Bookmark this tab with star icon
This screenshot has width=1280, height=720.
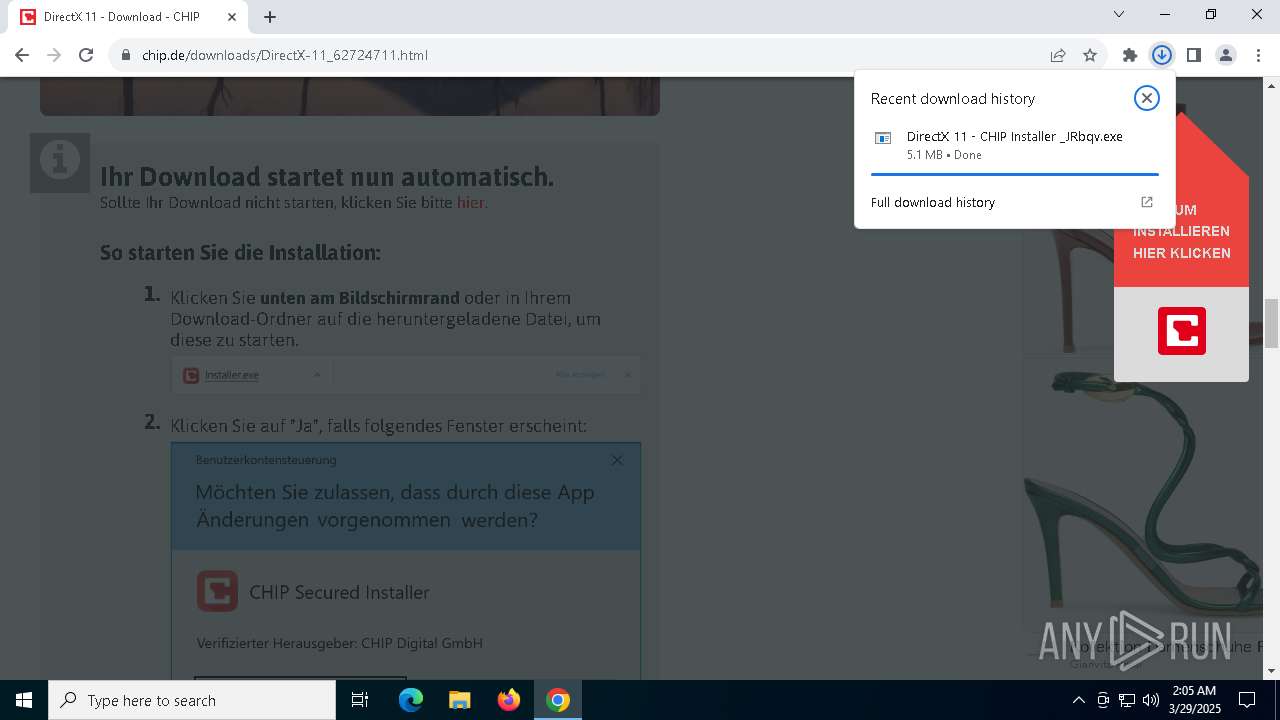click(1090, 55)
